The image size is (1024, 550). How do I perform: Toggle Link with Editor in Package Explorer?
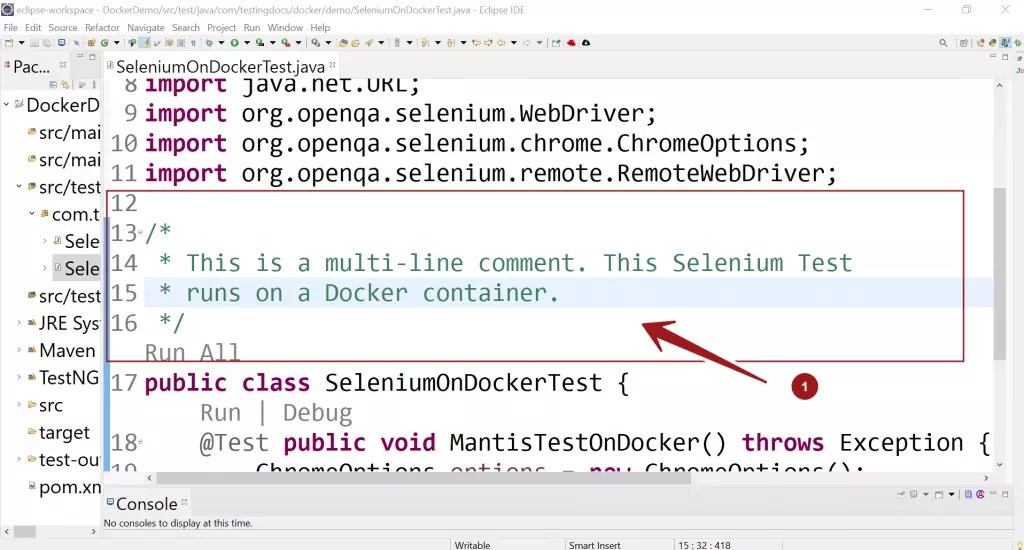click(x=65, y=85)
